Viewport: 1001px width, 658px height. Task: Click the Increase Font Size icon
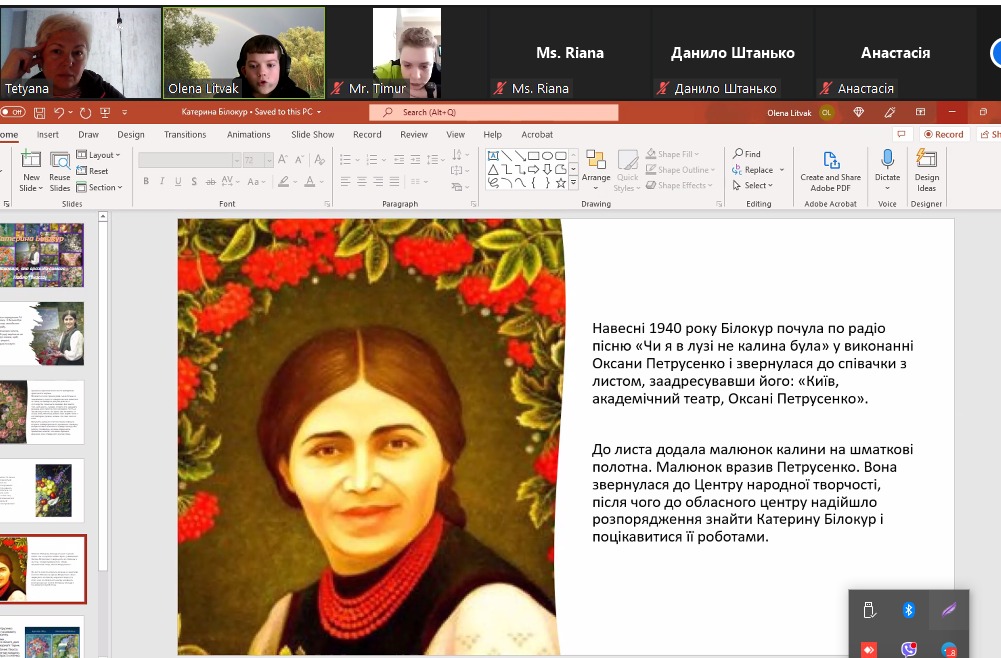pos(283,160)
